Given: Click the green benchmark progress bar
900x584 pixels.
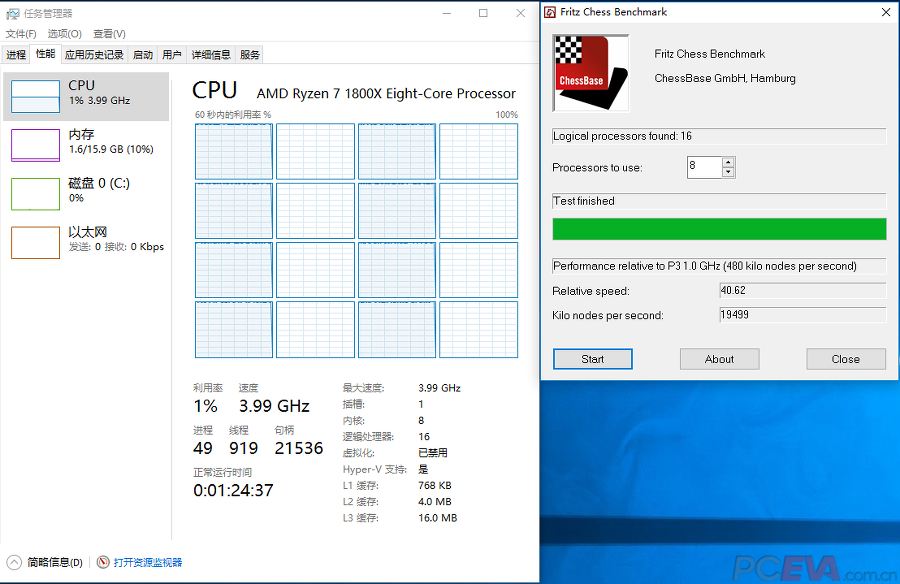Looking at the screenshot, I should (x=719, y=229).
